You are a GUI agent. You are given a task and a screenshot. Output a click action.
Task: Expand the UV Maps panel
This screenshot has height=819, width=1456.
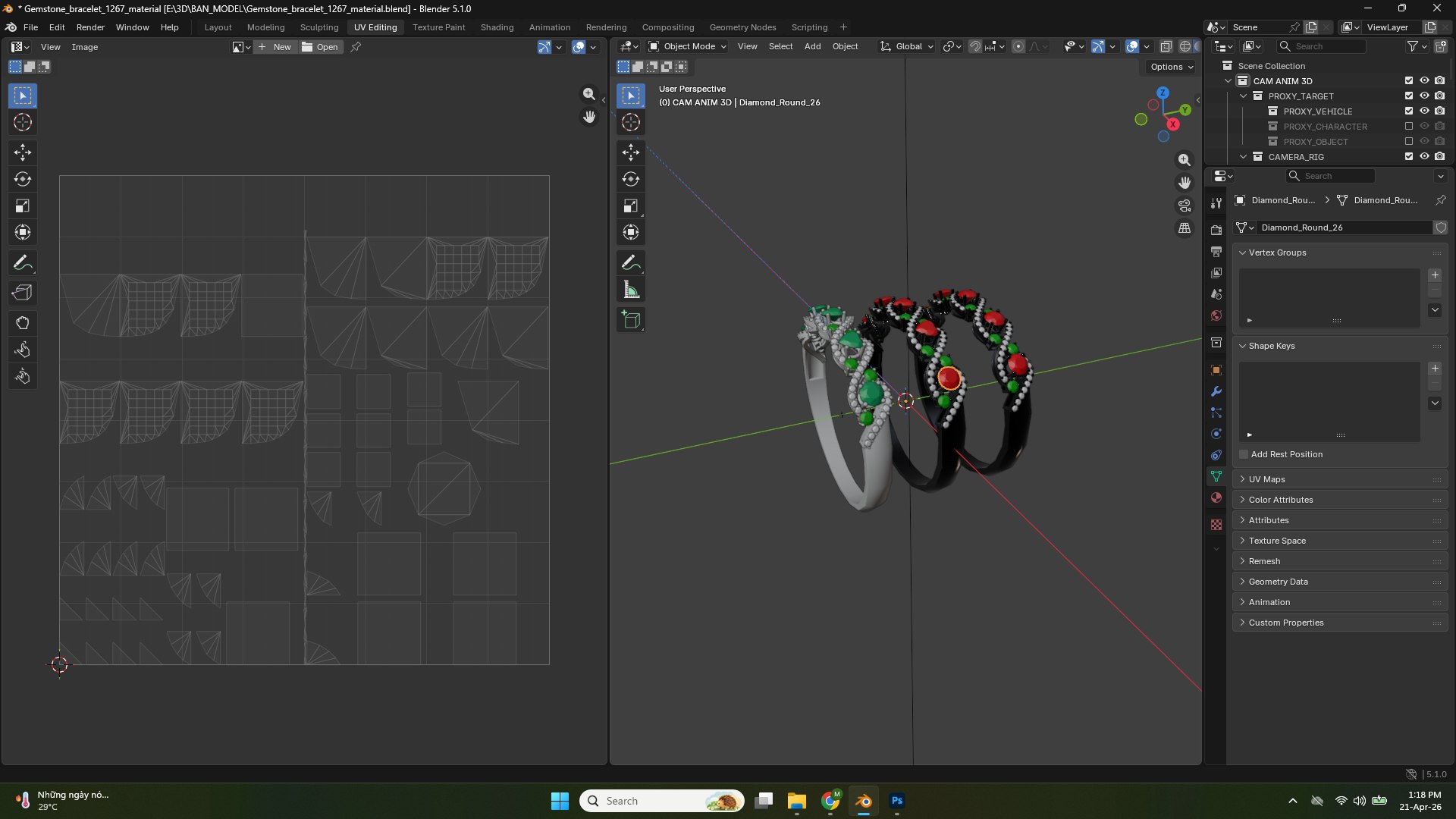[1340, 479]
